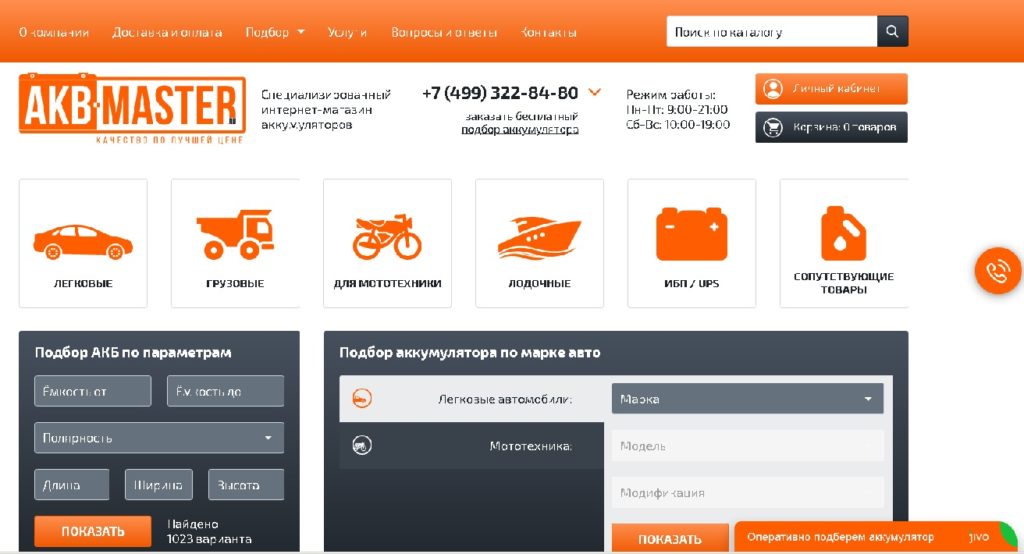Click the floating orange phone callback icon
This screenshot has width=1024, height=554.
pos(998,270)
